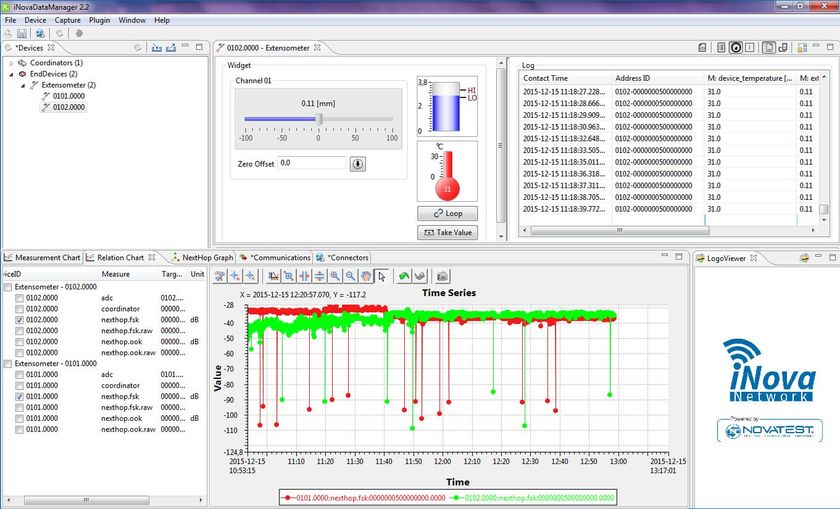
Task: Switch to the NextHop Graph tab
Action: coord(202,258)
